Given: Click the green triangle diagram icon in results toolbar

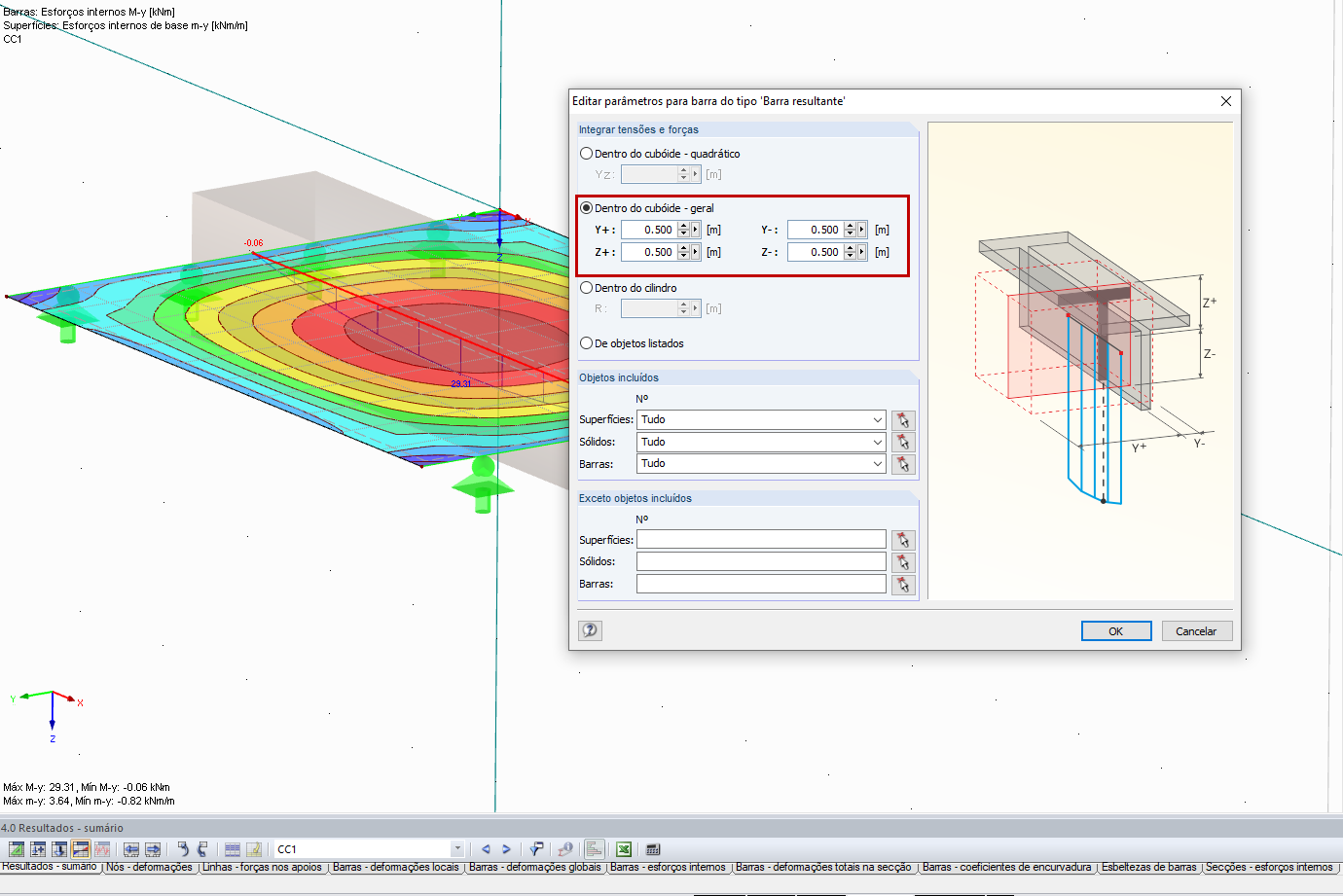Looking at the screenshot, I should [17, 849].
